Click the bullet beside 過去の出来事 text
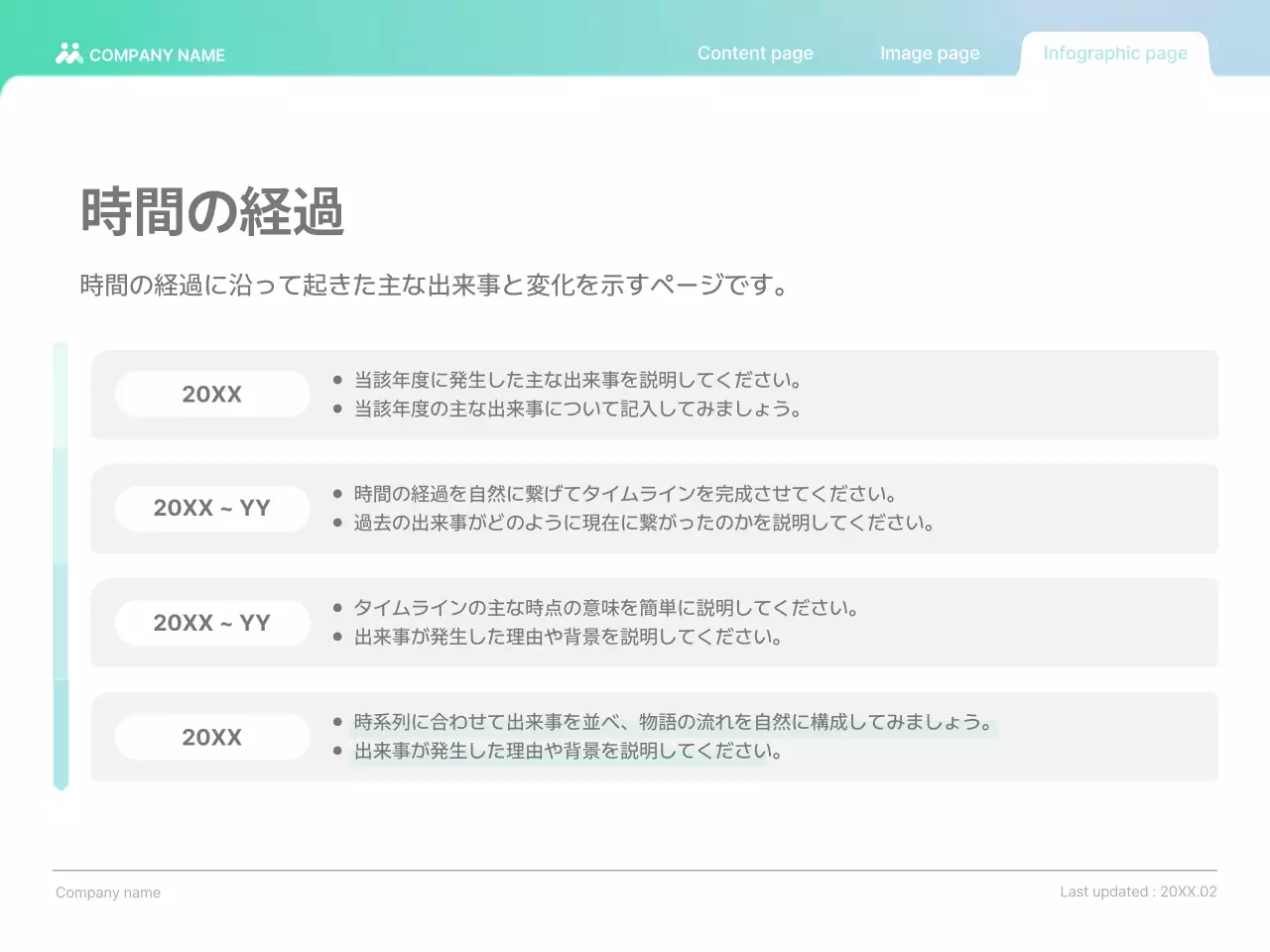1270x952 pixels. pos(338,522)
